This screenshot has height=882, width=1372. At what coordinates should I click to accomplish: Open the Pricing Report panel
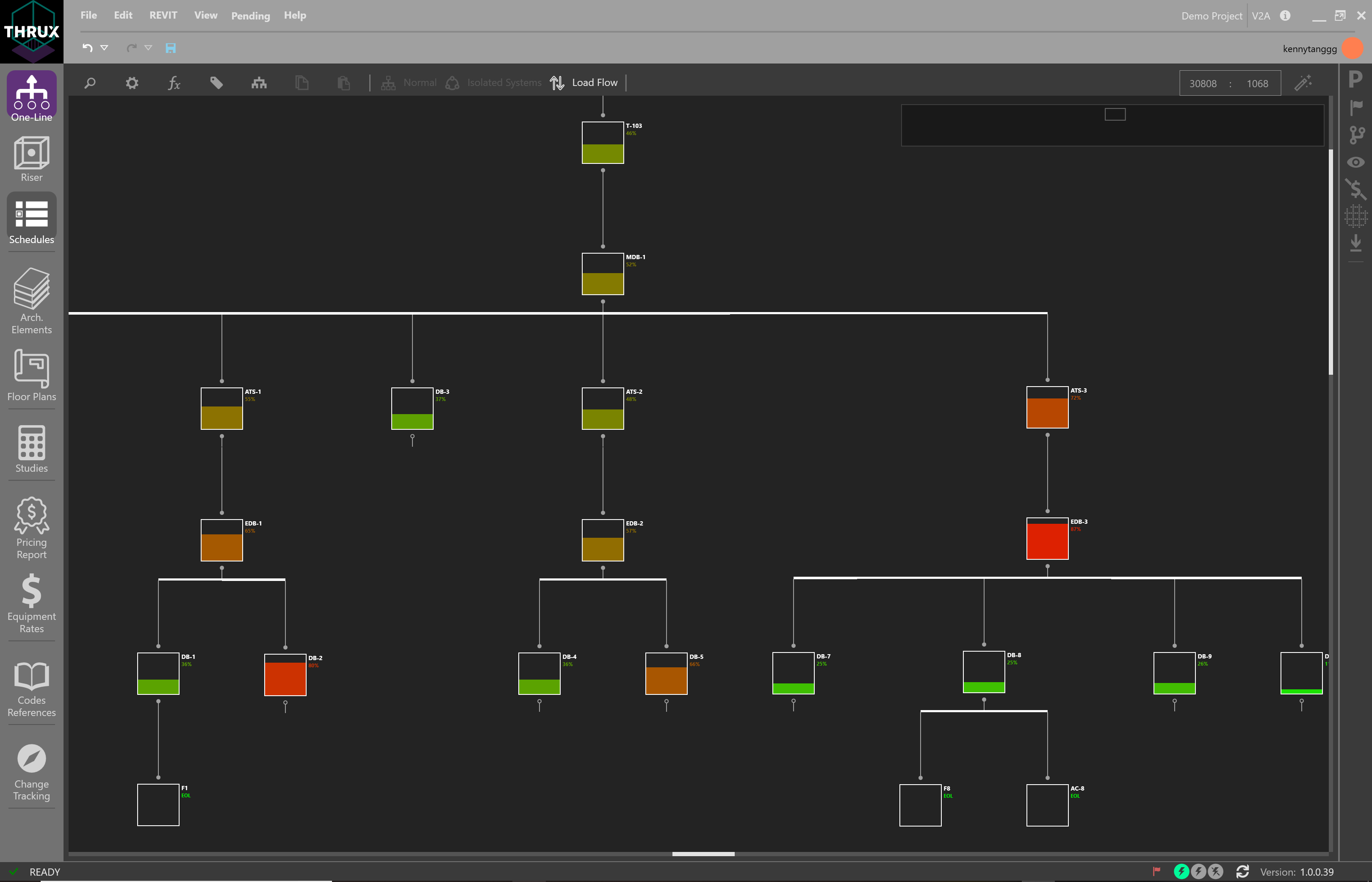point(31,527)
